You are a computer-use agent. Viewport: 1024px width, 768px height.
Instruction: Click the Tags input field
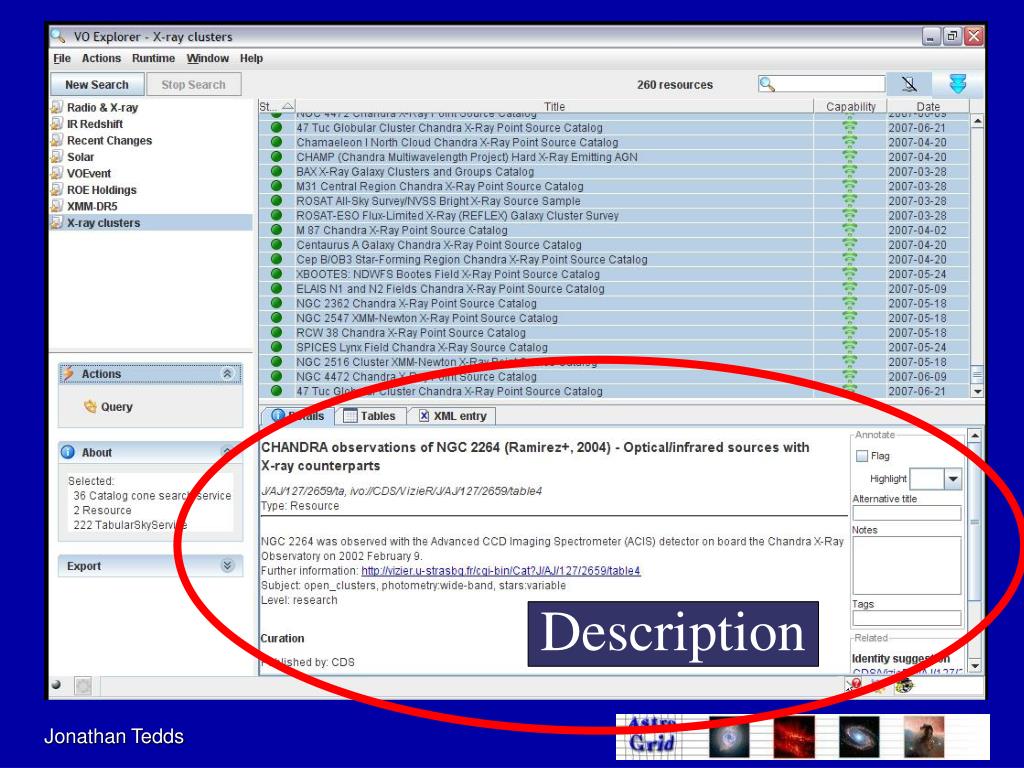906,618
